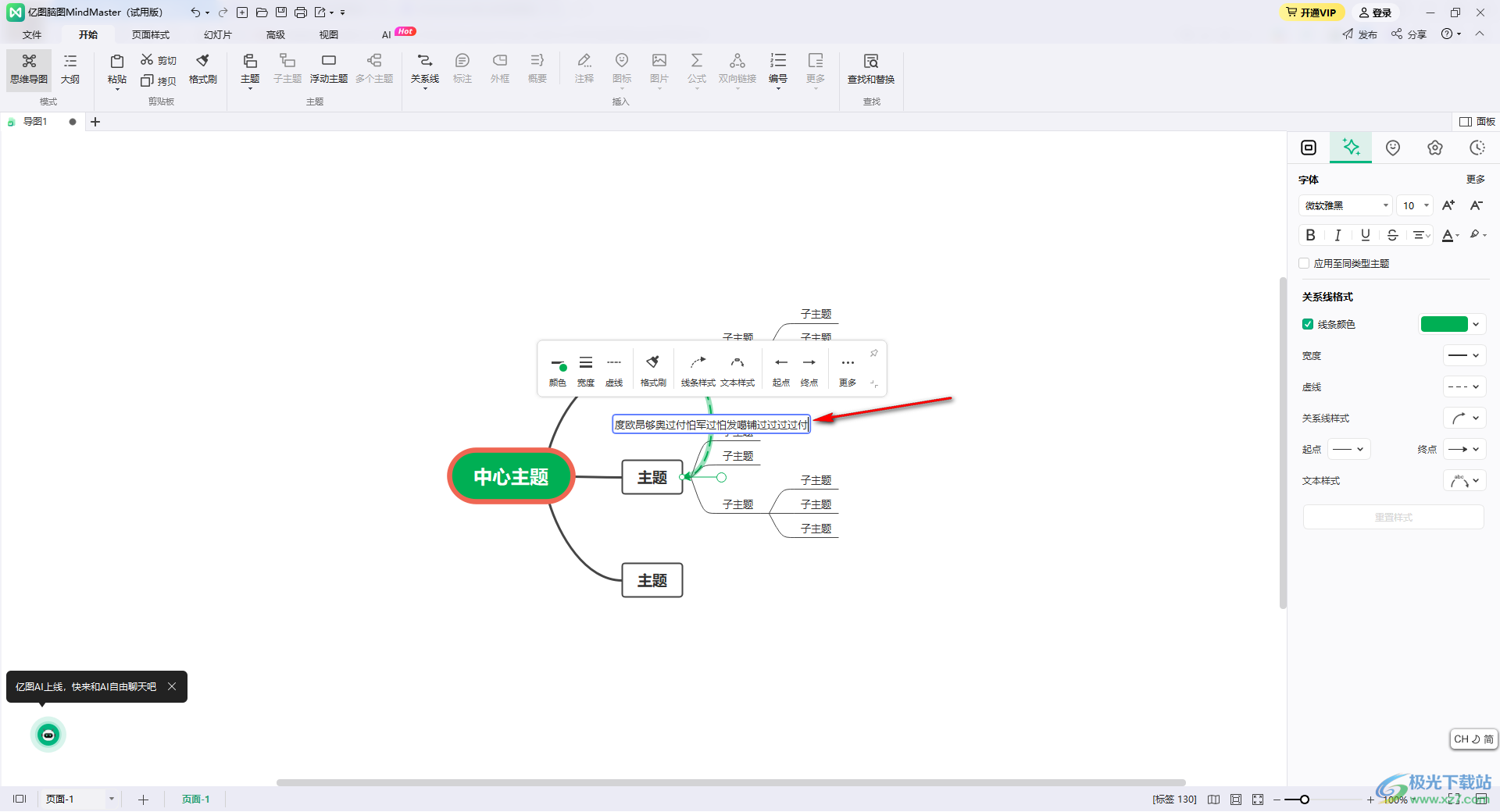Click the Cut (剪切) tool

click(x=159, y=60)
